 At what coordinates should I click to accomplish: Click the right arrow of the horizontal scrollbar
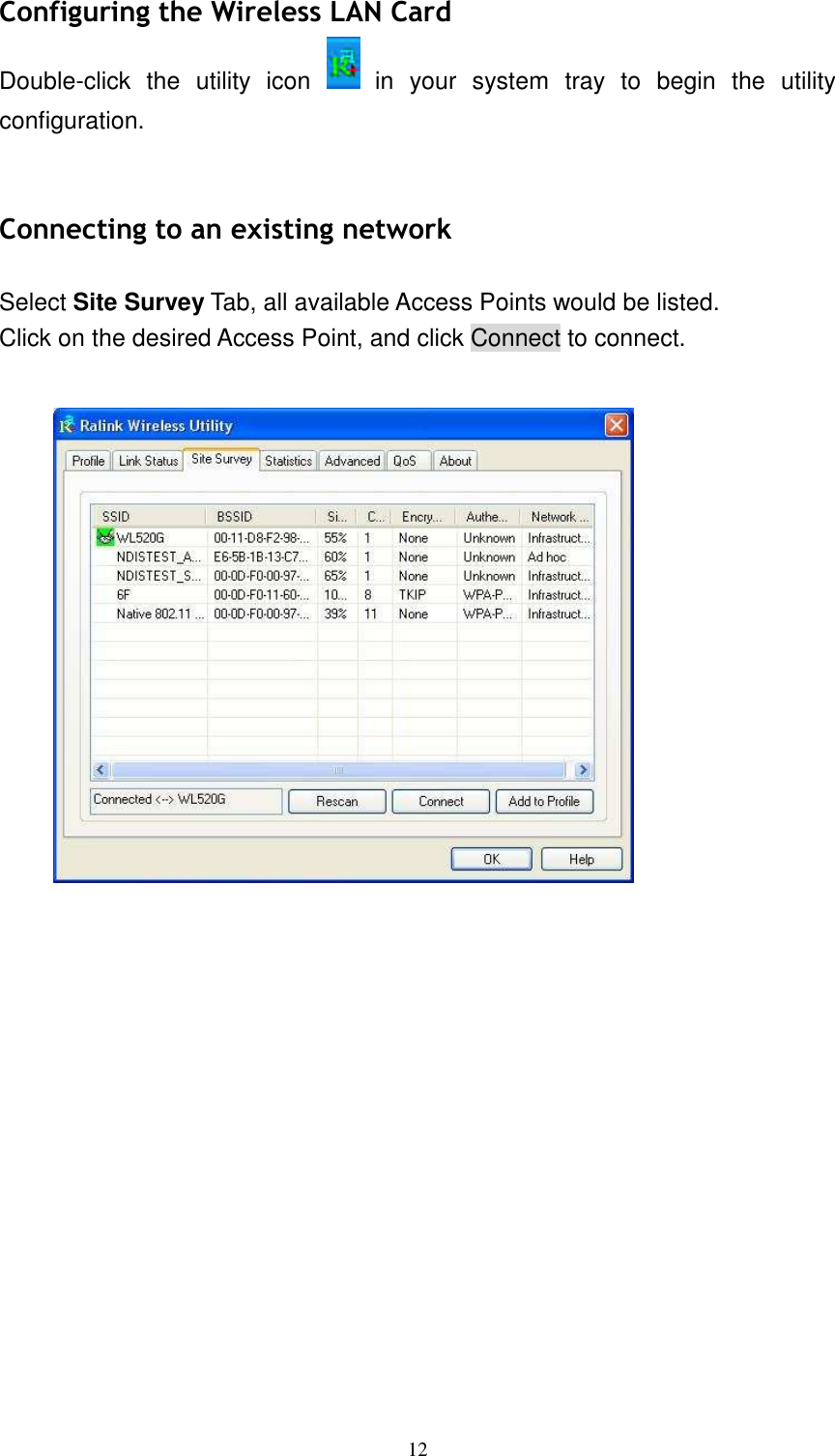[x=584, y=768]
